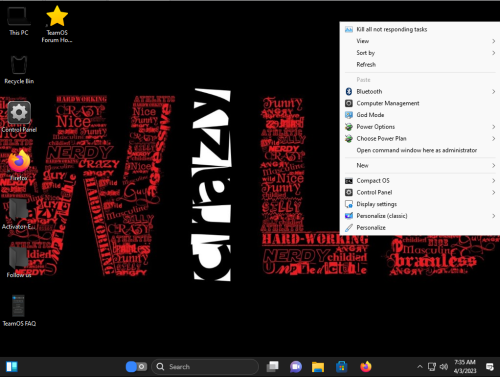
Task: Open the clock showing 7:35 AM
Action: 465,366
